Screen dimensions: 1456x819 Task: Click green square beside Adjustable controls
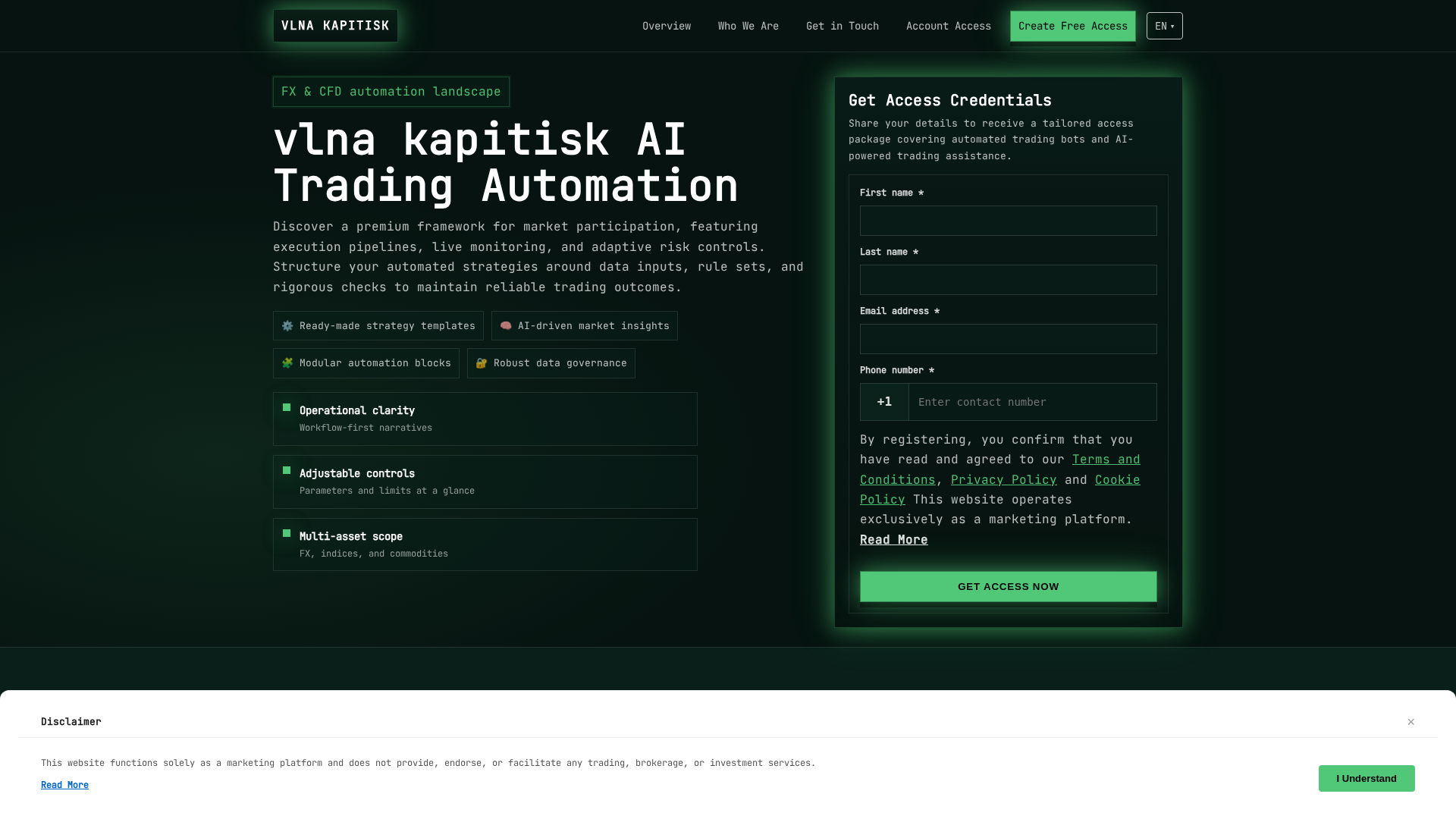[287, 470]
